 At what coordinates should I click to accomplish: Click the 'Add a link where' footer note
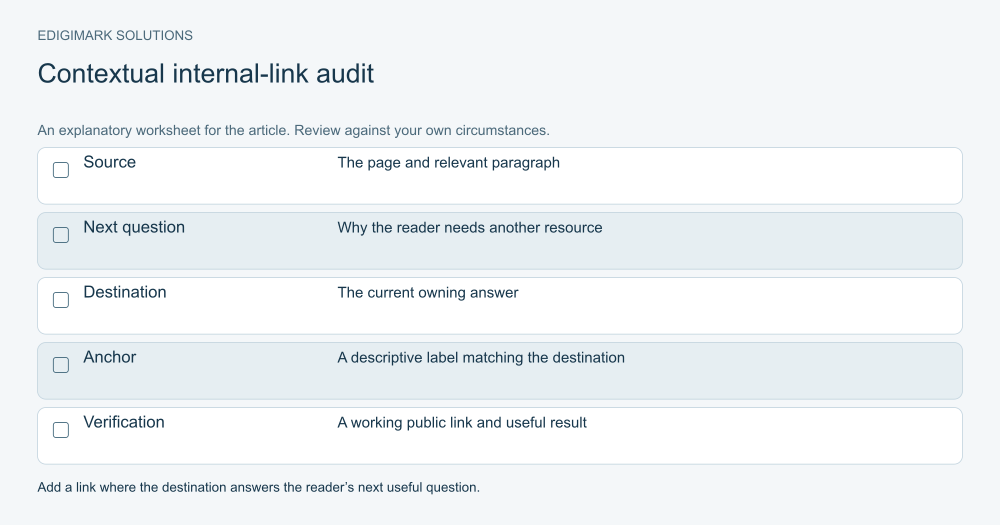click(258, 487)
